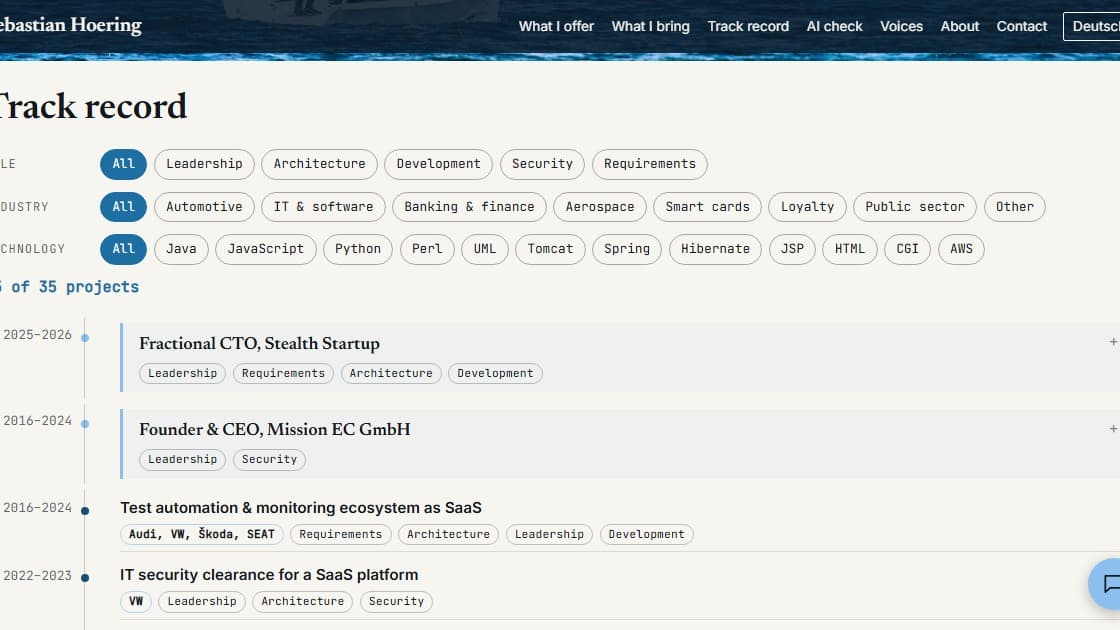This screenshot has height=630, width=1120.
Task: Filter roles by Security
Action: [x=542, y=164]
